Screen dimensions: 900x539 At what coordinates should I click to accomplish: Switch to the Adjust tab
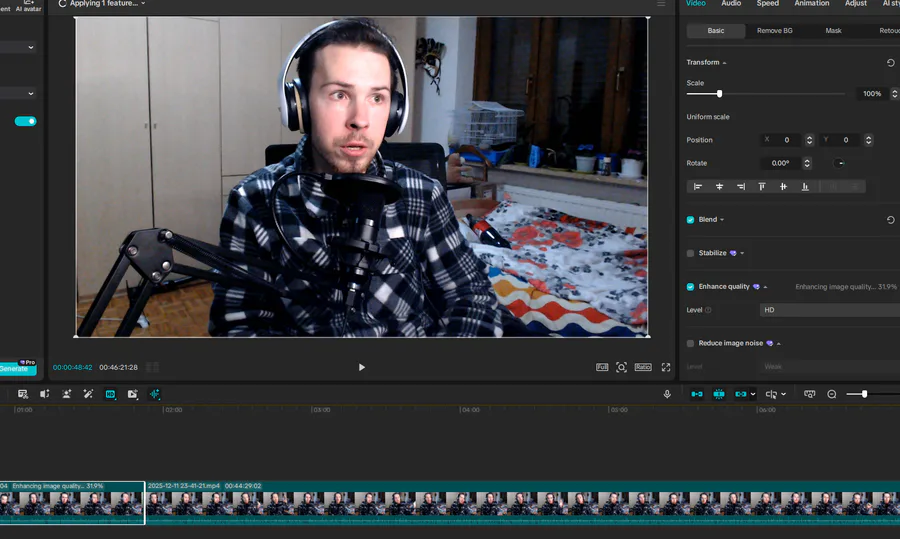pos(855,3)
